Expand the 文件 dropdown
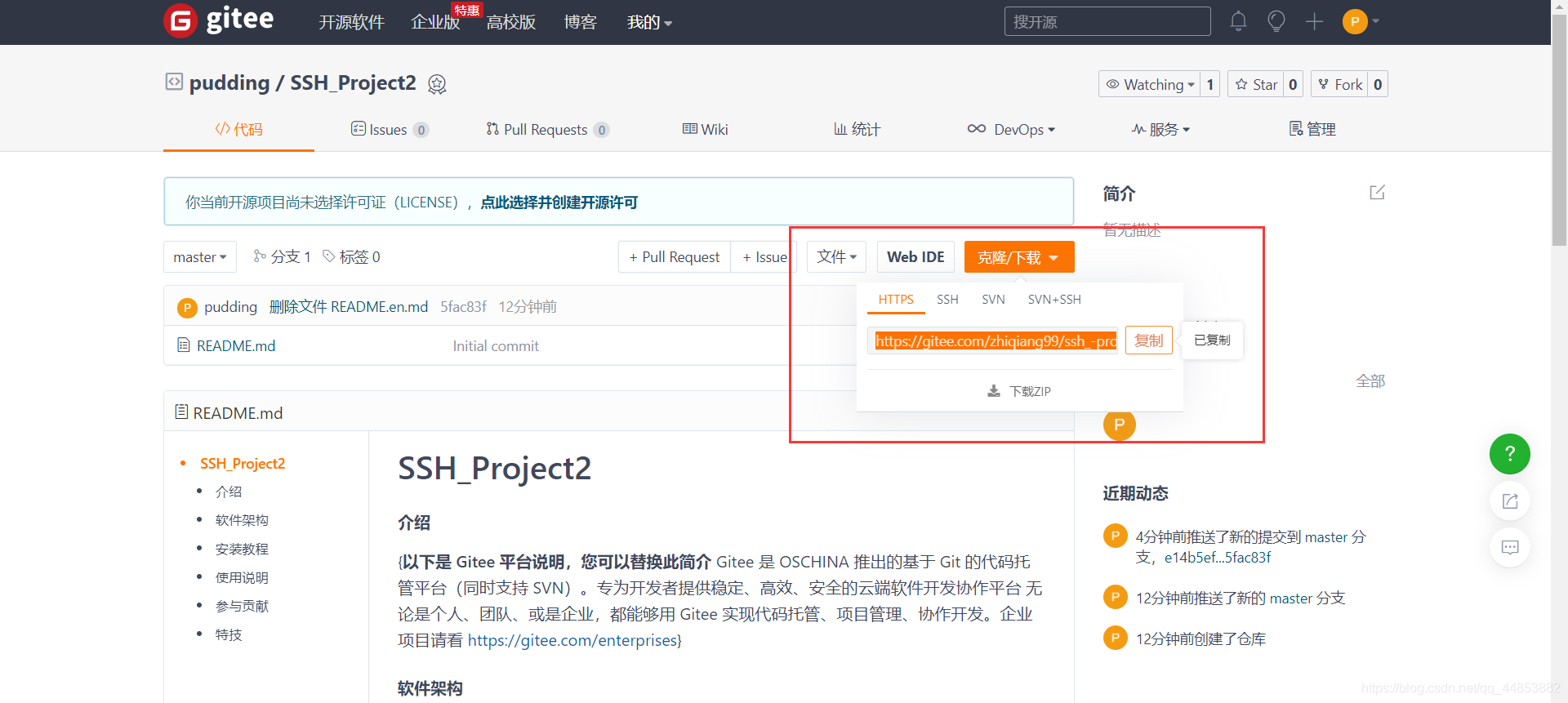 [837, 257]
